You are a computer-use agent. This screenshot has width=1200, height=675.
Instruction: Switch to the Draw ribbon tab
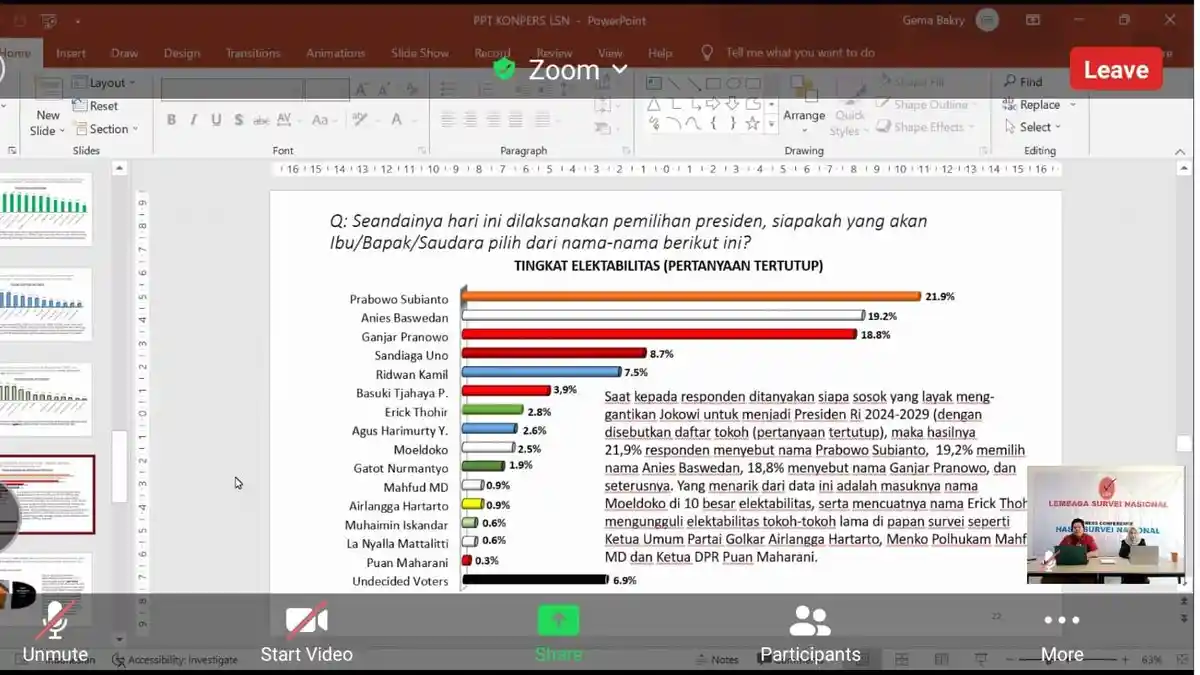tap(124, 53)
